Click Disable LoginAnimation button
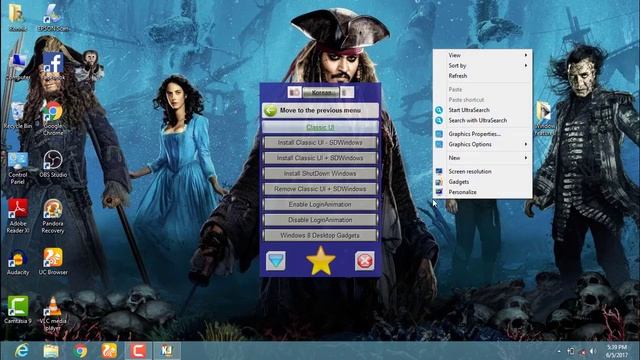640x360 pixels. 320,220
